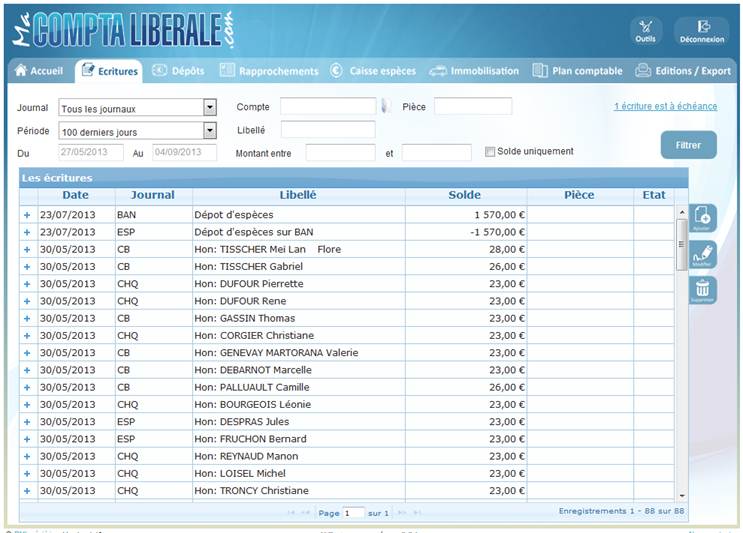Image resolution: width=743 pixels, height=533 pixels.
Task: Expand the CORGIER Christiane row
Action: (27, 336)
